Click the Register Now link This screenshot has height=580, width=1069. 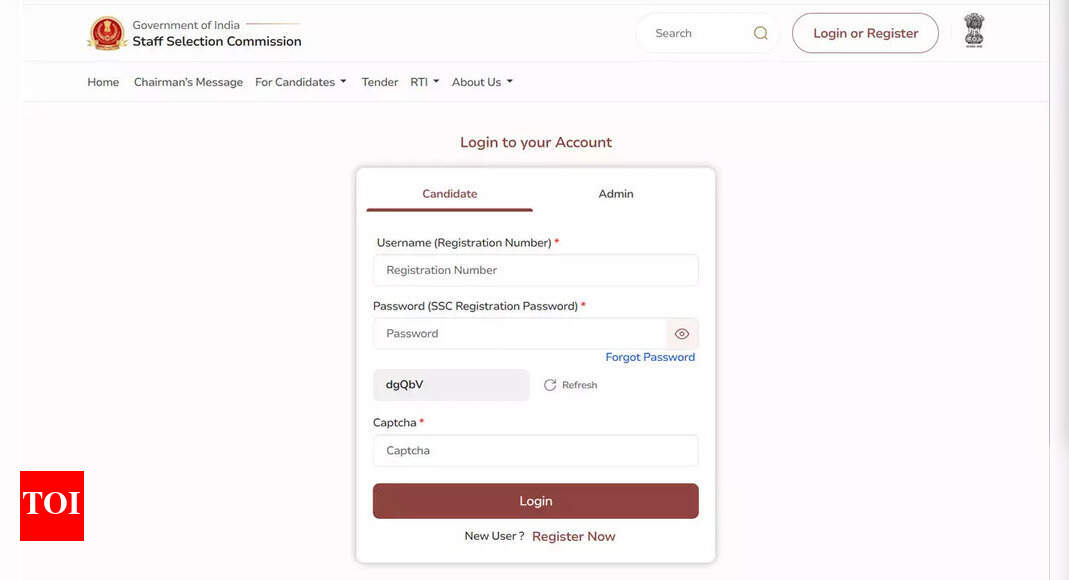coord(574,537)
